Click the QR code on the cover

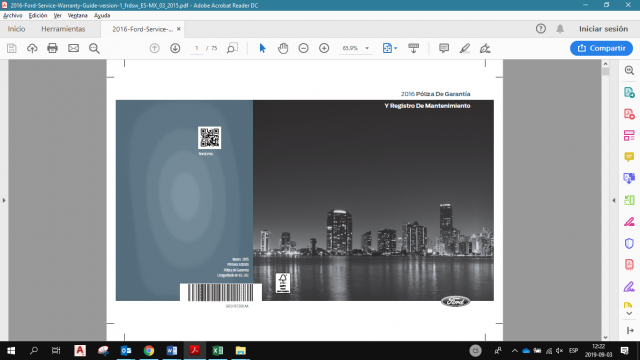pyautogui.click(x=209, y=138)
